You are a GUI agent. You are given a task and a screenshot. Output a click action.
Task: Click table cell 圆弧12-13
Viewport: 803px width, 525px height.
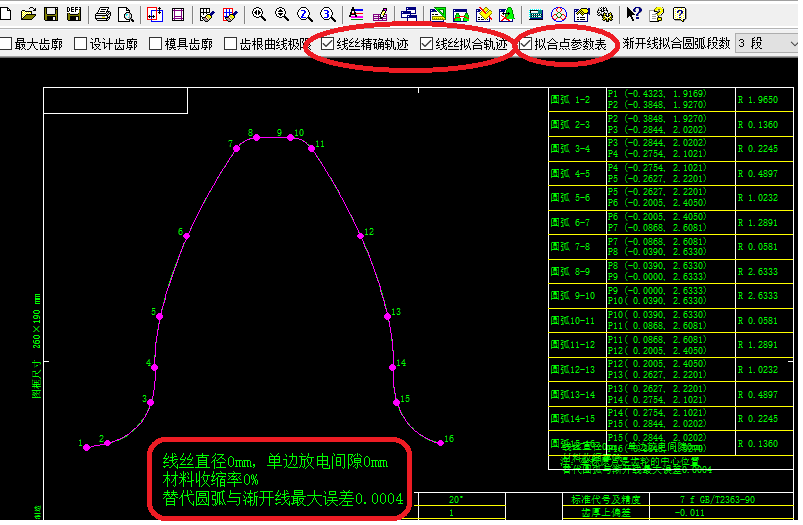577,369
